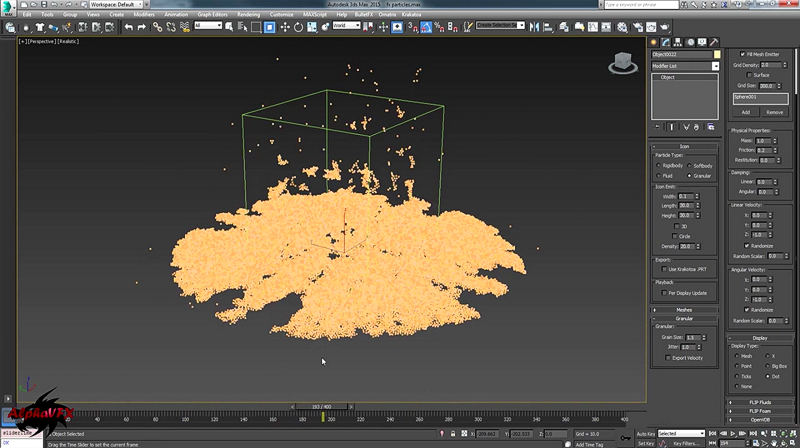Click the Add button for mesh emitter

pos(745,112)
